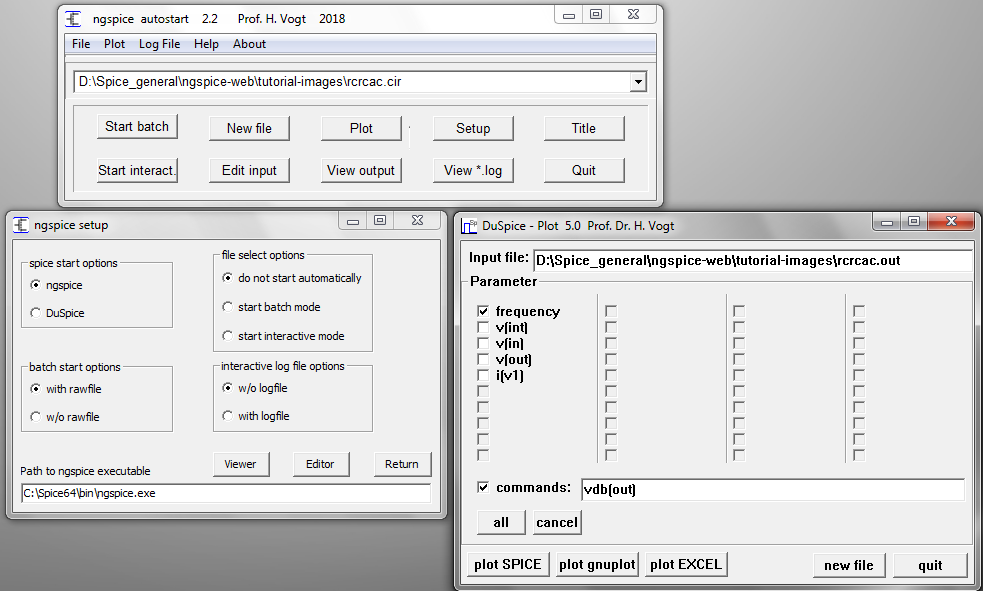Open the View *.log button
The height and width of the screenshot is (591, 983).
tap(473, 170)
